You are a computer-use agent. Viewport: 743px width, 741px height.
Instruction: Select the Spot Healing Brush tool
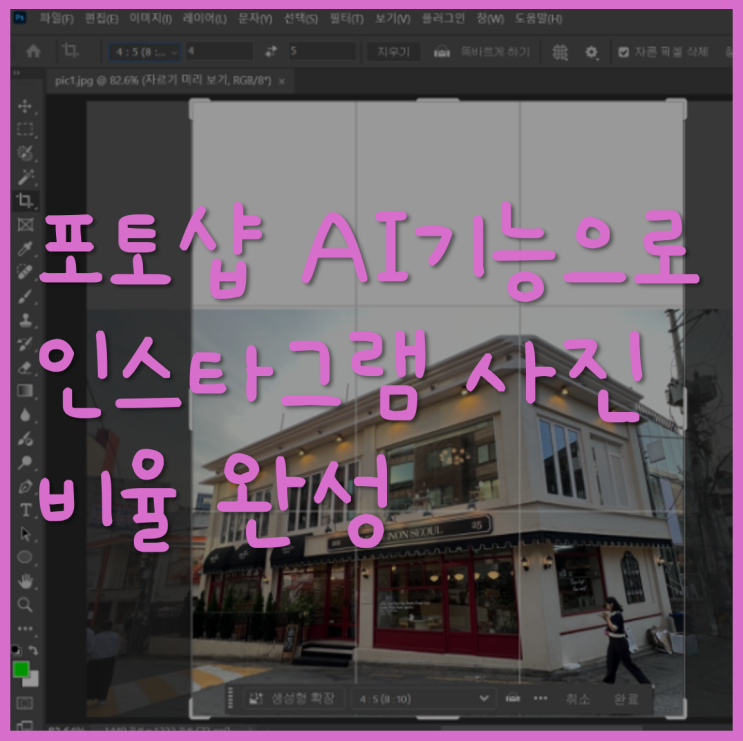(x=25, y=272)
